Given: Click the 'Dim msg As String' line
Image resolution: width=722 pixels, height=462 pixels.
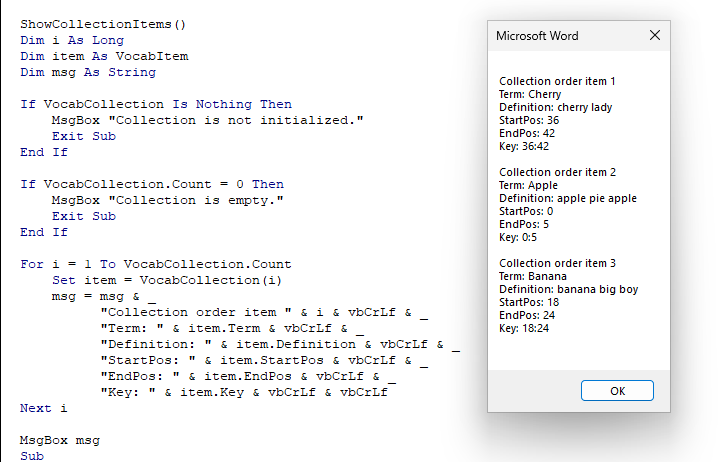Looking at the screenshot, I should coord(88,72).
